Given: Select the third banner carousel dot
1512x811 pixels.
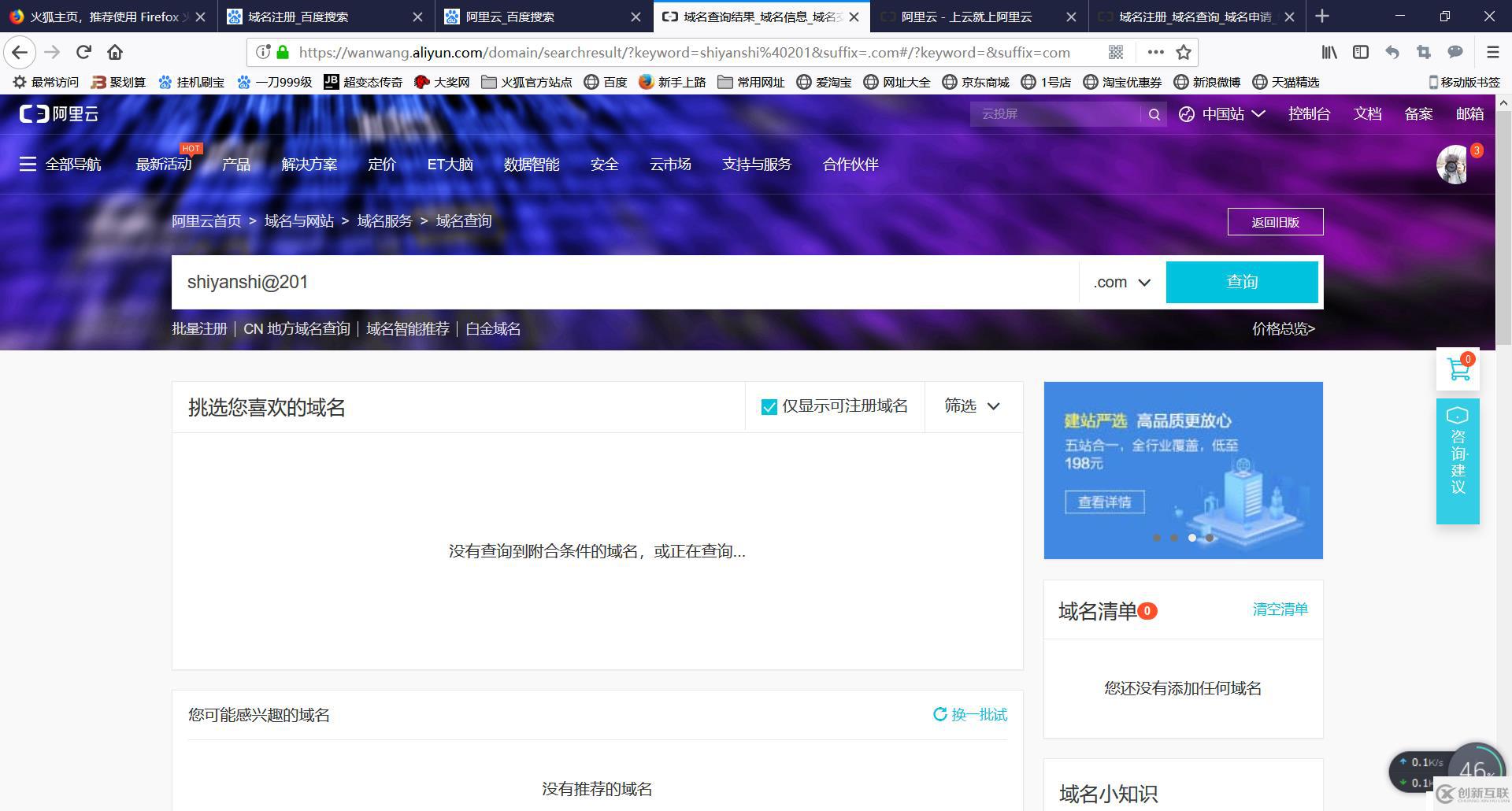Looking at the screenshot, I should tap(1192, 538).
